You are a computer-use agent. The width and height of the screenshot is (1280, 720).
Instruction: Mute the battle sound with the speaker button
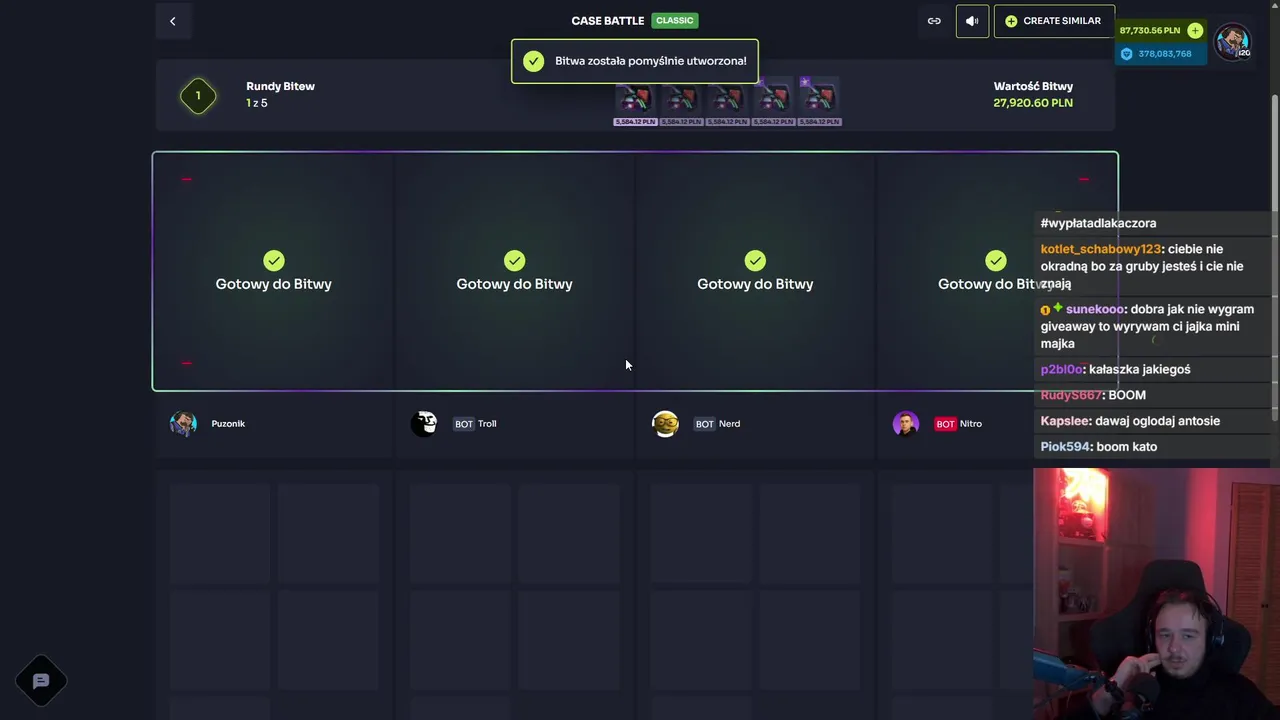pyautogui.click(x=972, y=21)
